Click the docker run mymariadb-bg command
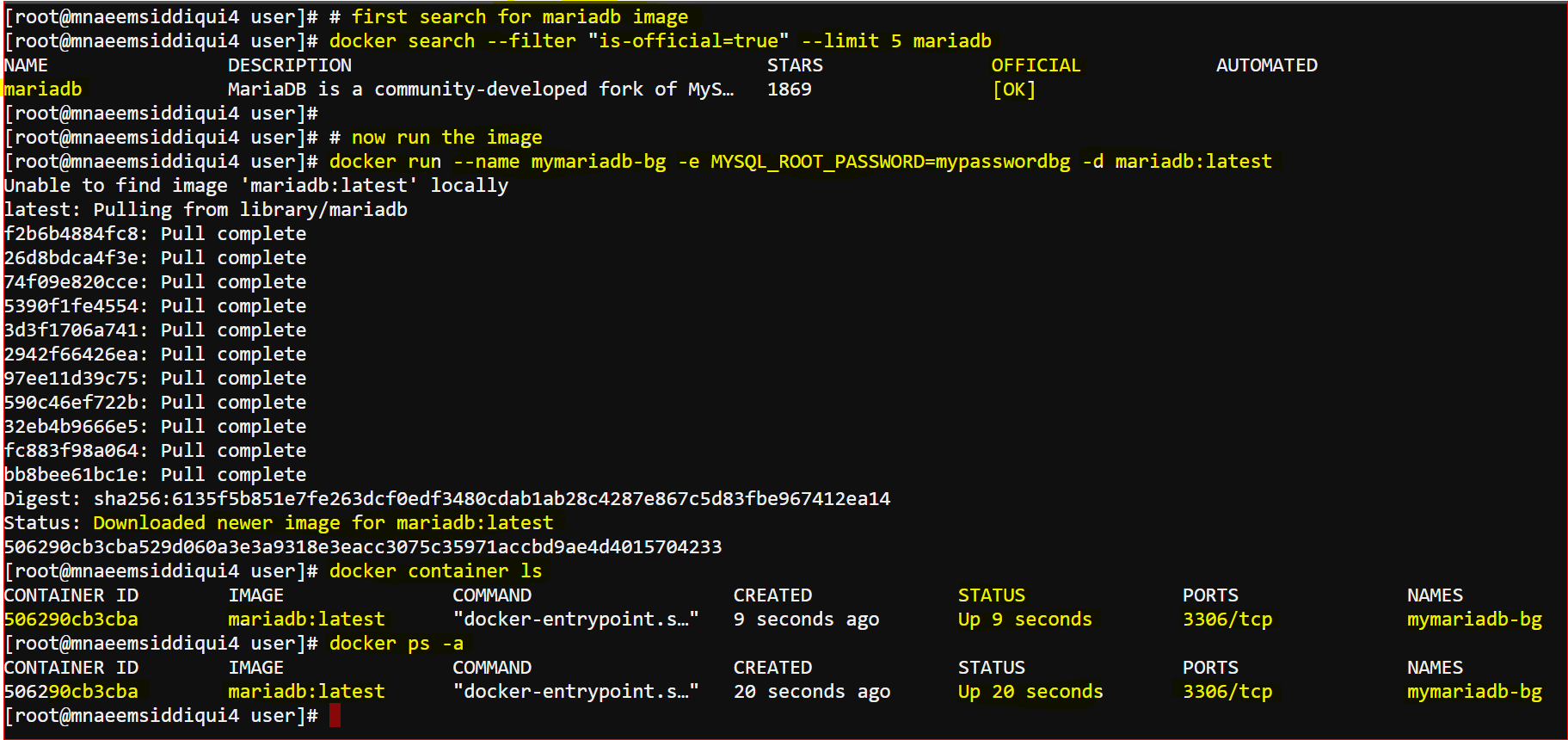The height and width of the screenshot is (740, 1568). 800,162
